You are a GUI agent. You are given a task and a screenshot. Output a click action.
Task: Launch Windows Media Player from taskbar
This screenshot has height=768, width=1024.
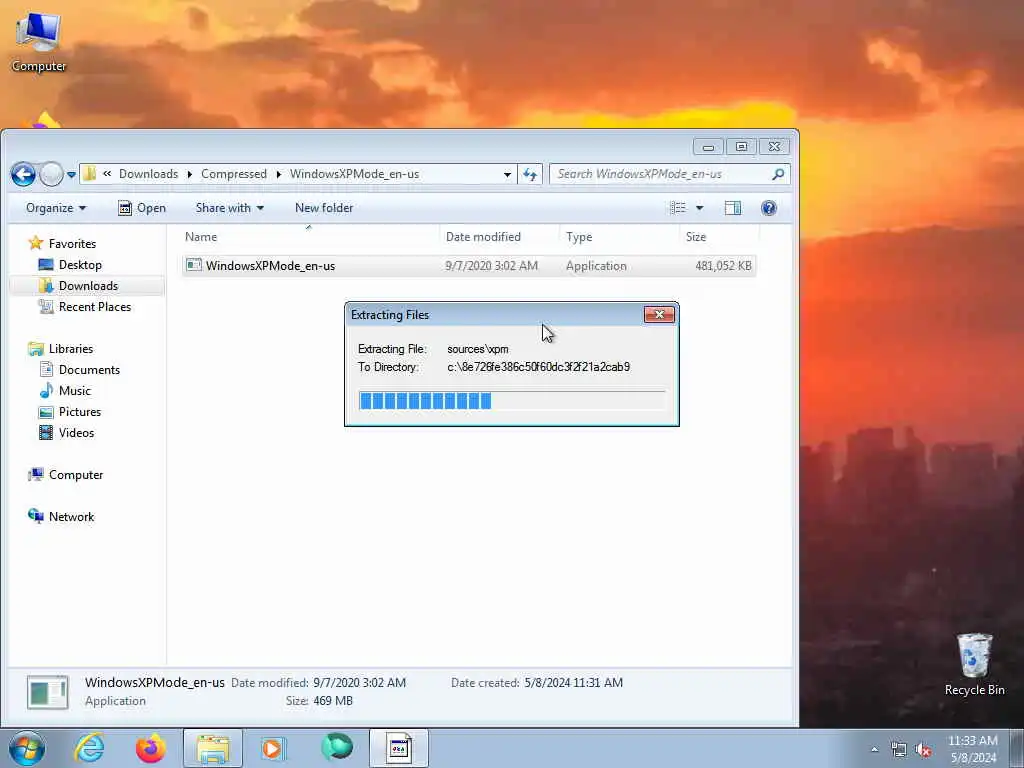click(274, 748)
